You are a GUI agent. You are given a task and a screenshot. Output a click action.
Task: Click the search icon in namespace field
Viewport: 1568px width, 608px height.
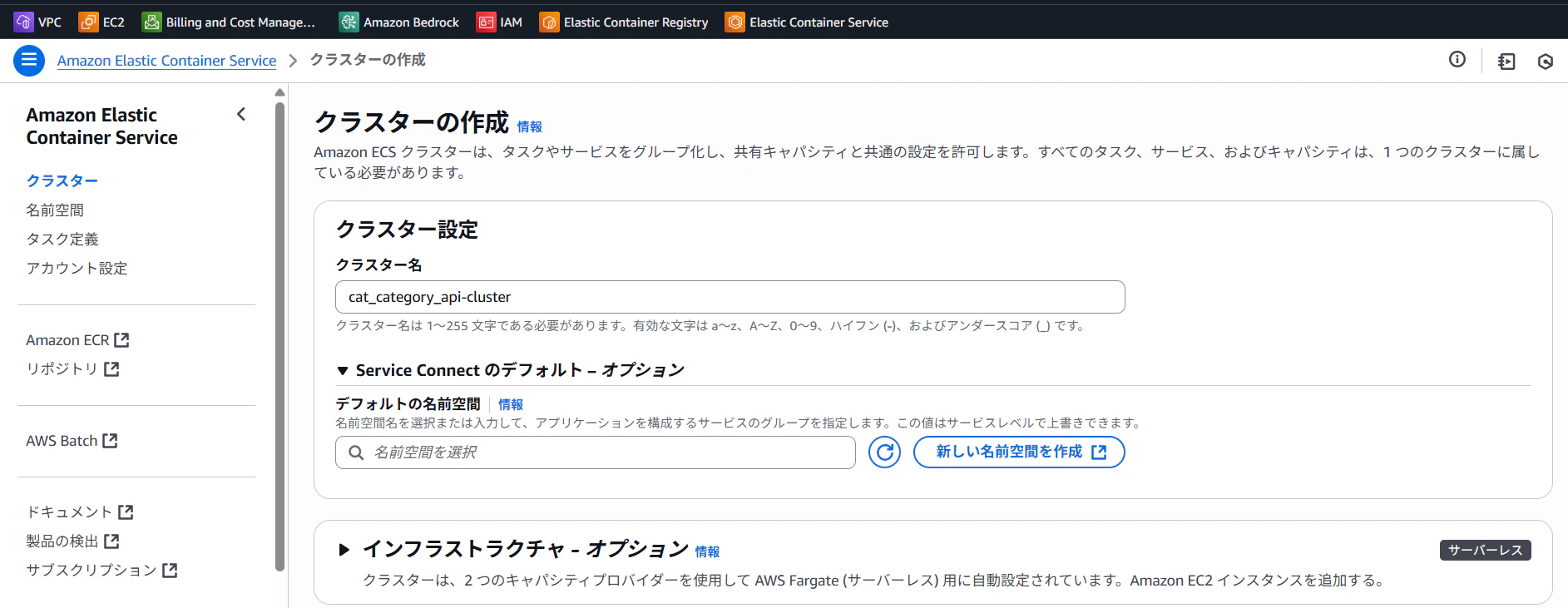click(x=356, y=452)
